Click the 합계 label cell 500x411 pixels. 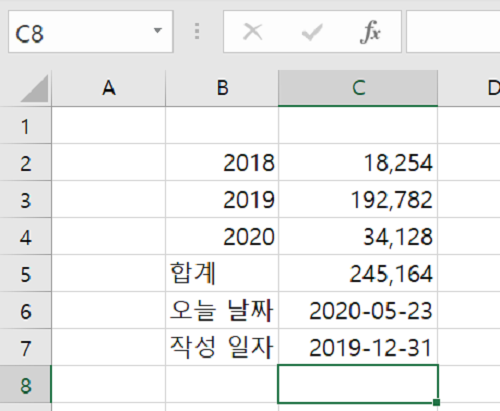pyautogui.click(x=222, y=274)
